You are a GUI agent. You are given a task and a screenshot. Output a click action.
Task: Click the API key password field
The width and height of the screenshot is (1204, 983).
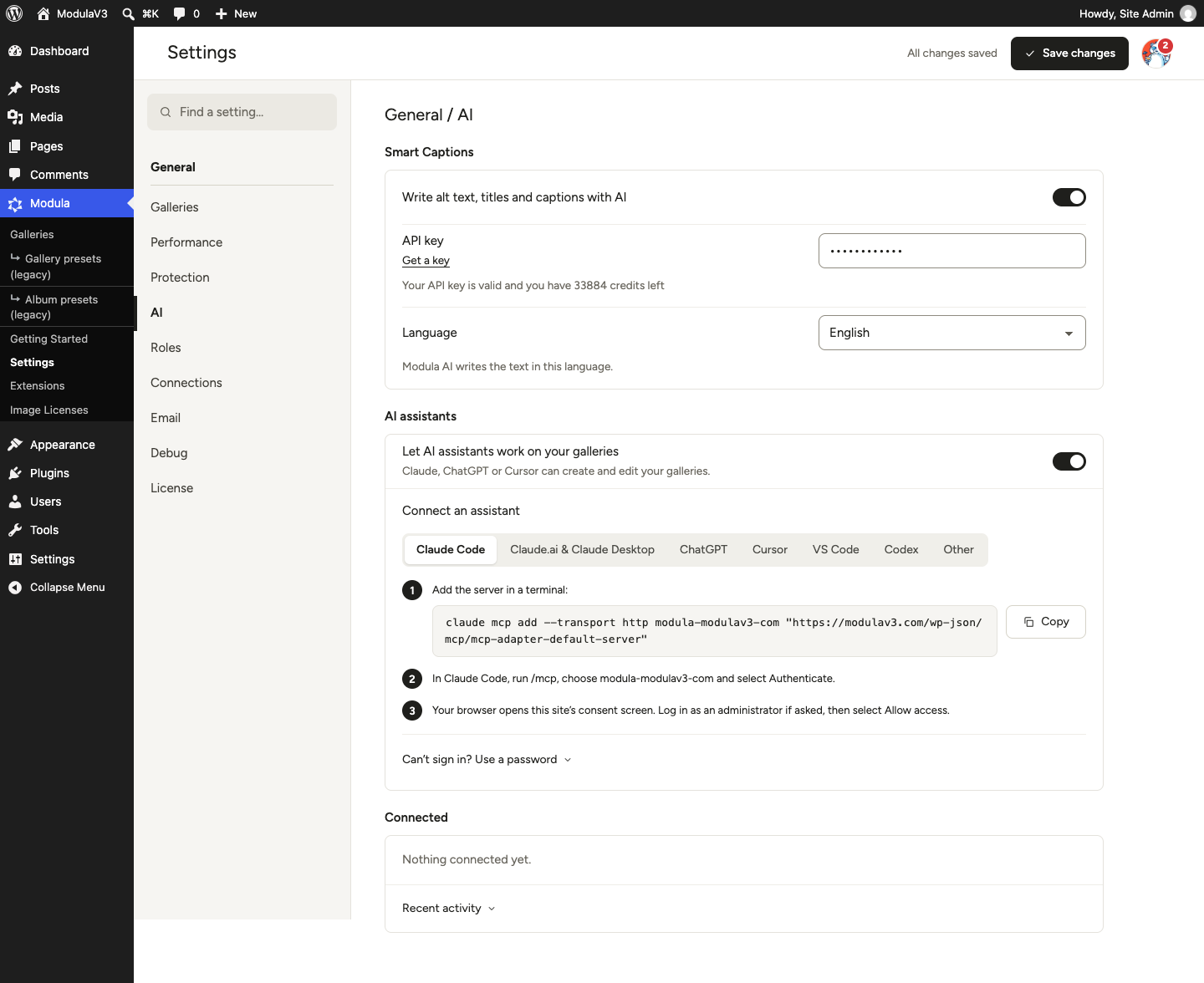click(x=952, y=251)
